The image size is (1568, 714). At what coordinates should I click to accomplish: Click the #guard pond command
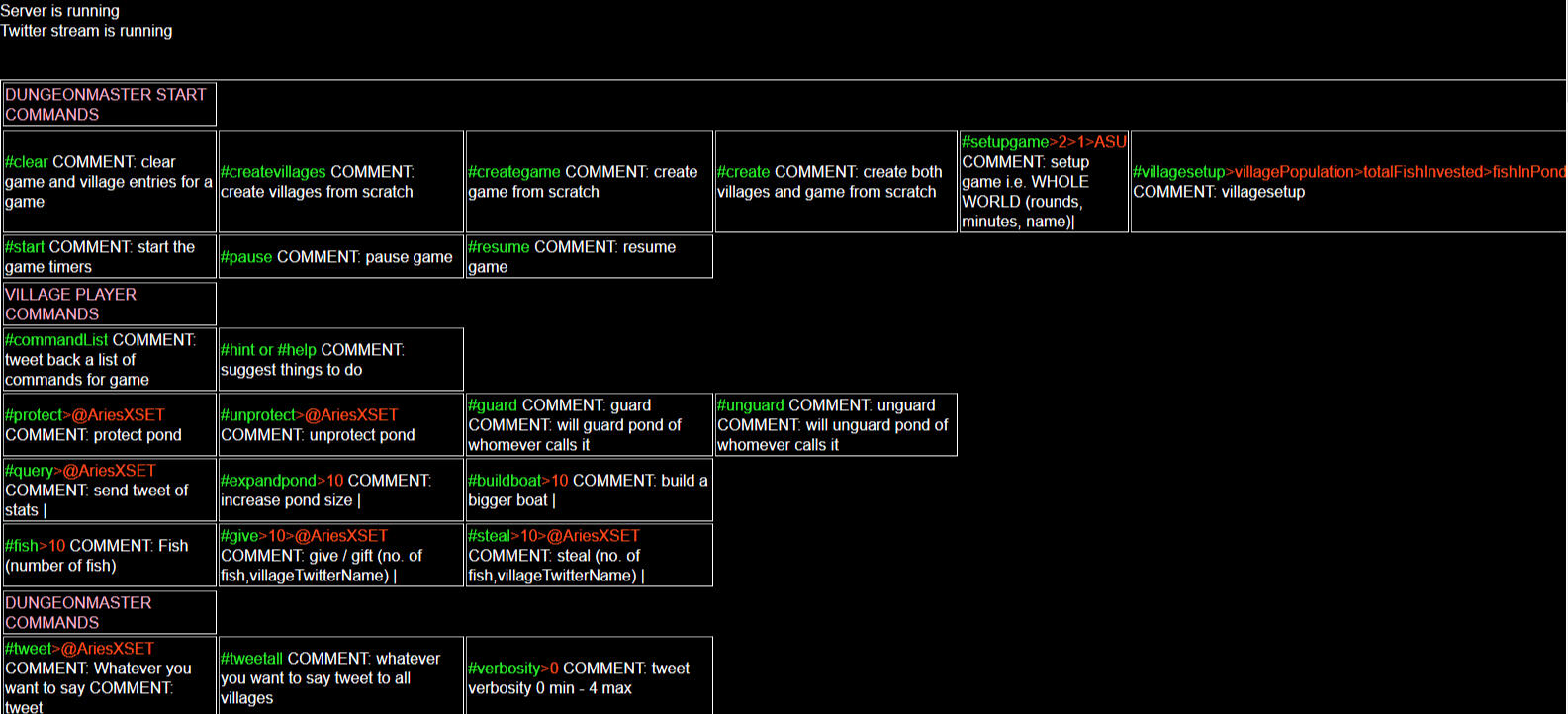tap(493, 405)
